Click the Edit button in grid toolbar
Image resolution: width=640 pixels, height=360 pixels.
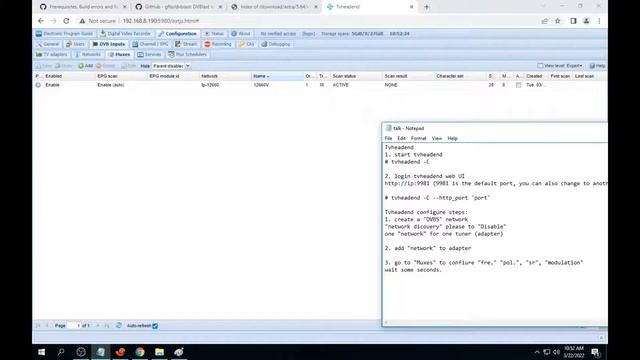[x=129, y=66]
